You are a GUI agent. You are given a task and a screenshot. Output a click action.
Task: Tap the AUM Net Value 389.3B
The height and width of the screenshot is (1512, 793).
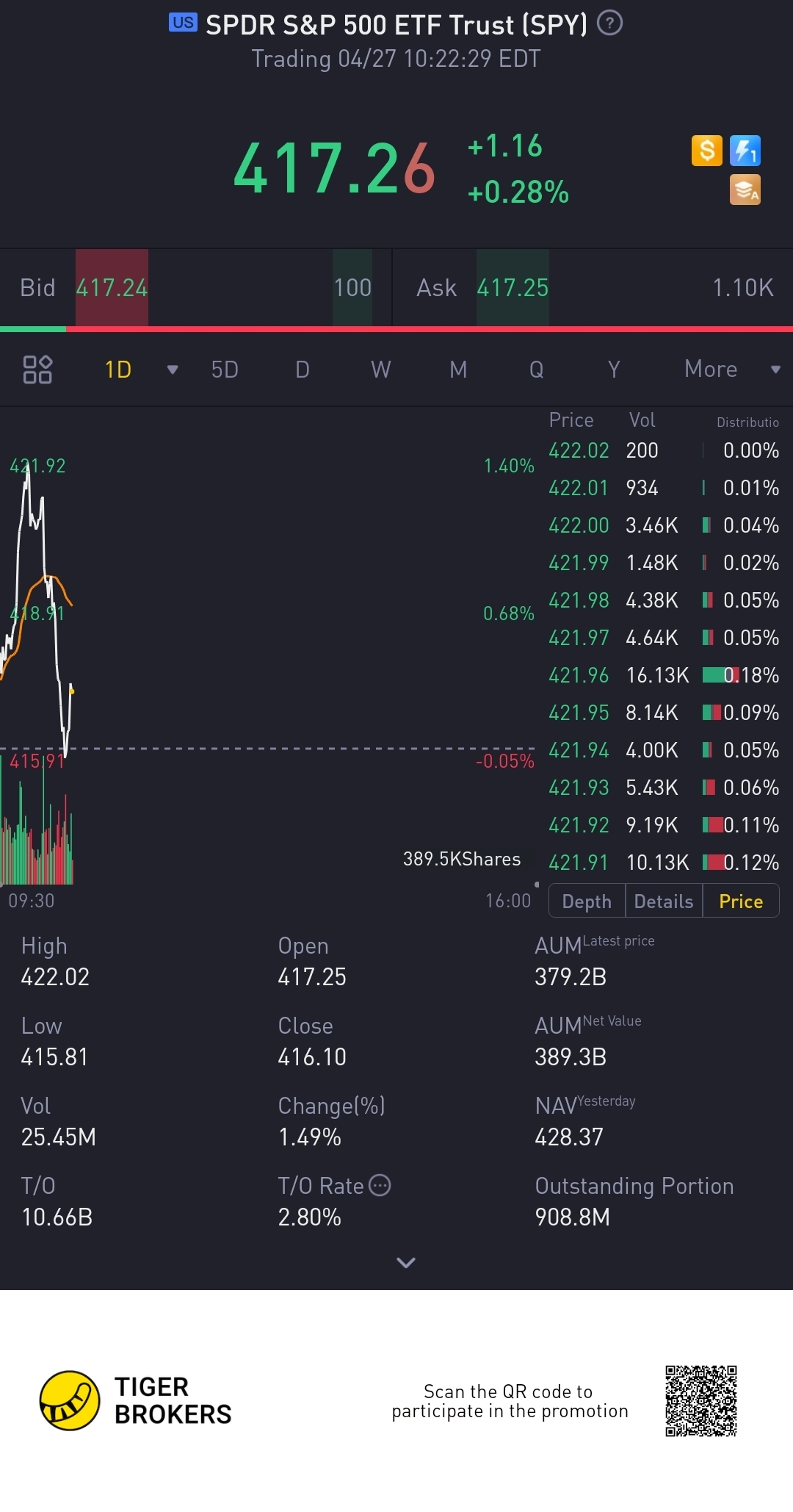coord(571,1057)
